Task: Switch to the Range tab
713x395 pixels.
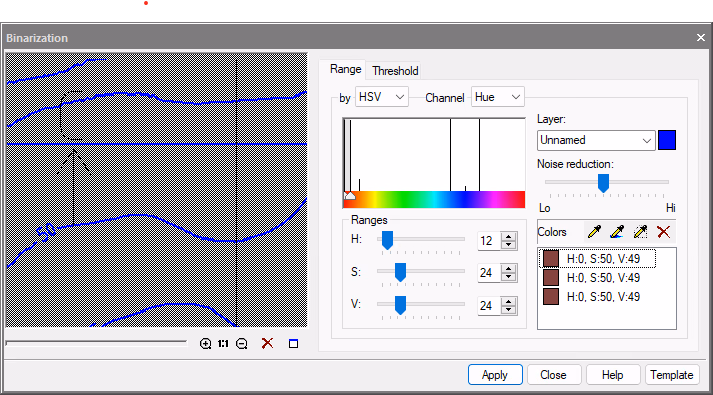Action: click(x=346, y=69)
